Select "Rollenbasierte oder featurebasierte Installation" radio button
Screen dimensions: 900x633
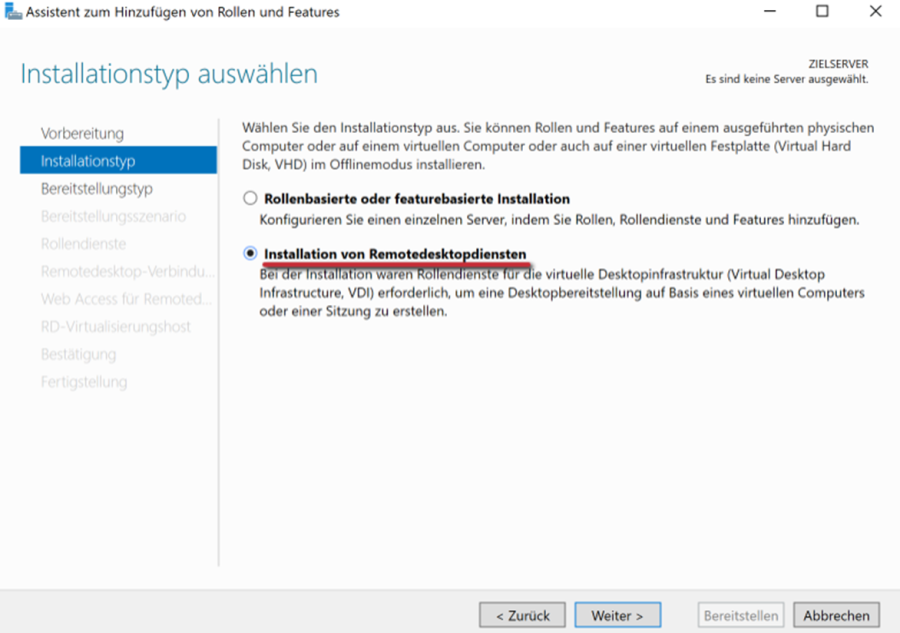coord(250,199)
